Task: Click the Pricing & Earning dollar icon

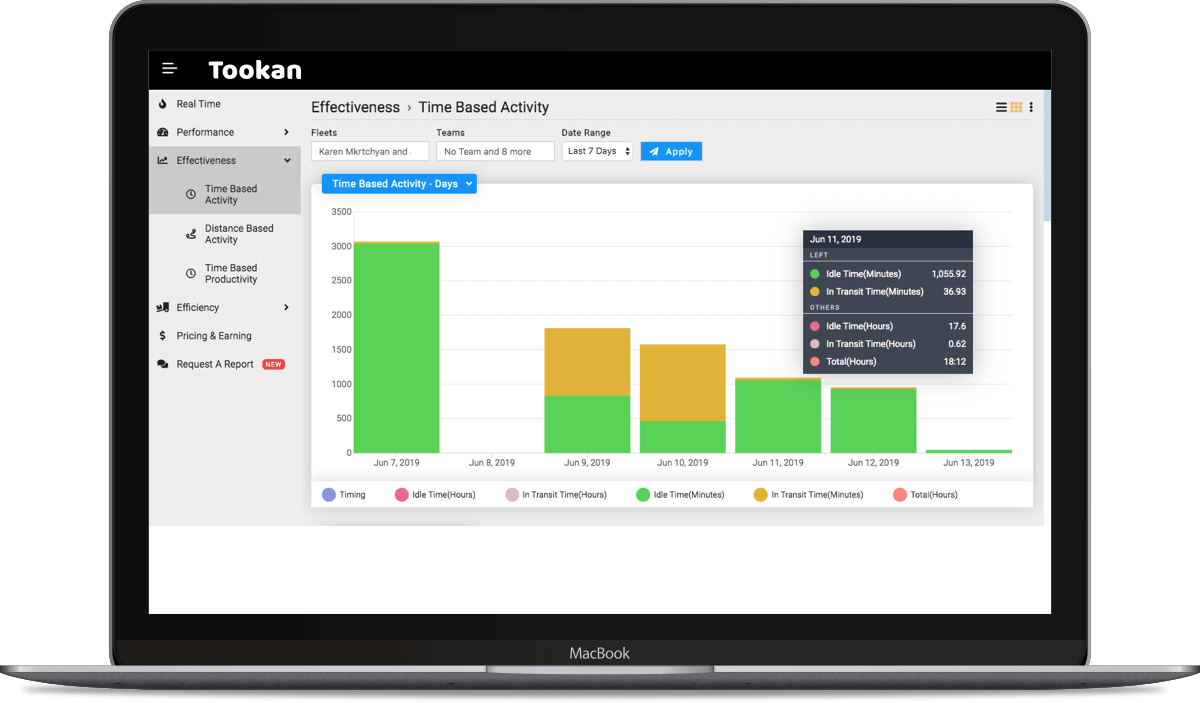Action: [163, 336]
